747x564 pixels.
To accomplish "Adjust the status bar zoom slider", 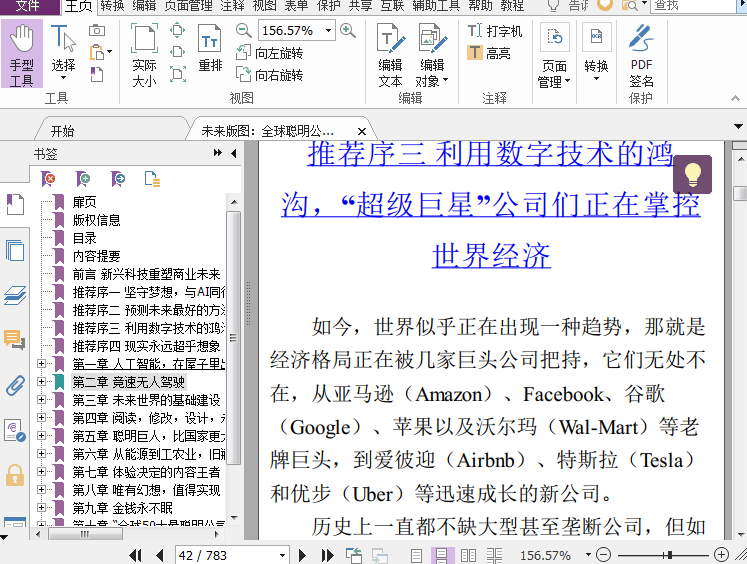I will [670, 555].
